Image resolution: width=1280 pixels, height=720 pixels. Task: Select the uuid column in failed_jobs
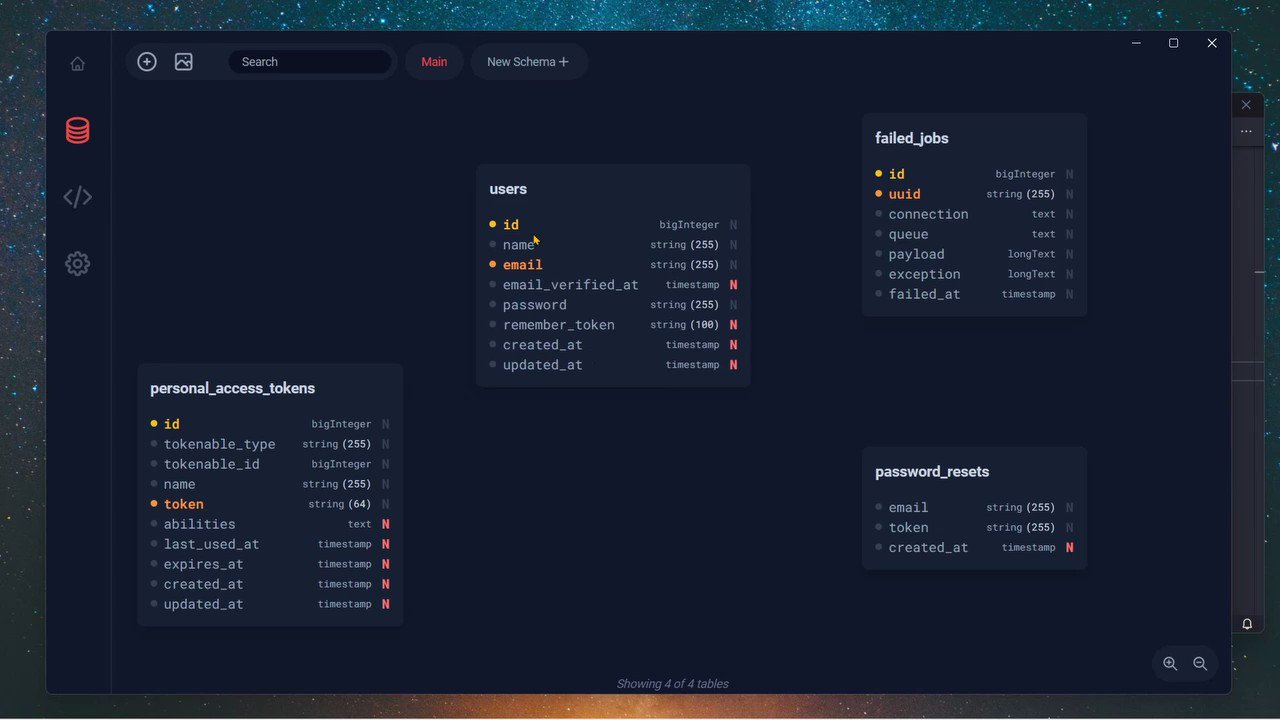904,193
